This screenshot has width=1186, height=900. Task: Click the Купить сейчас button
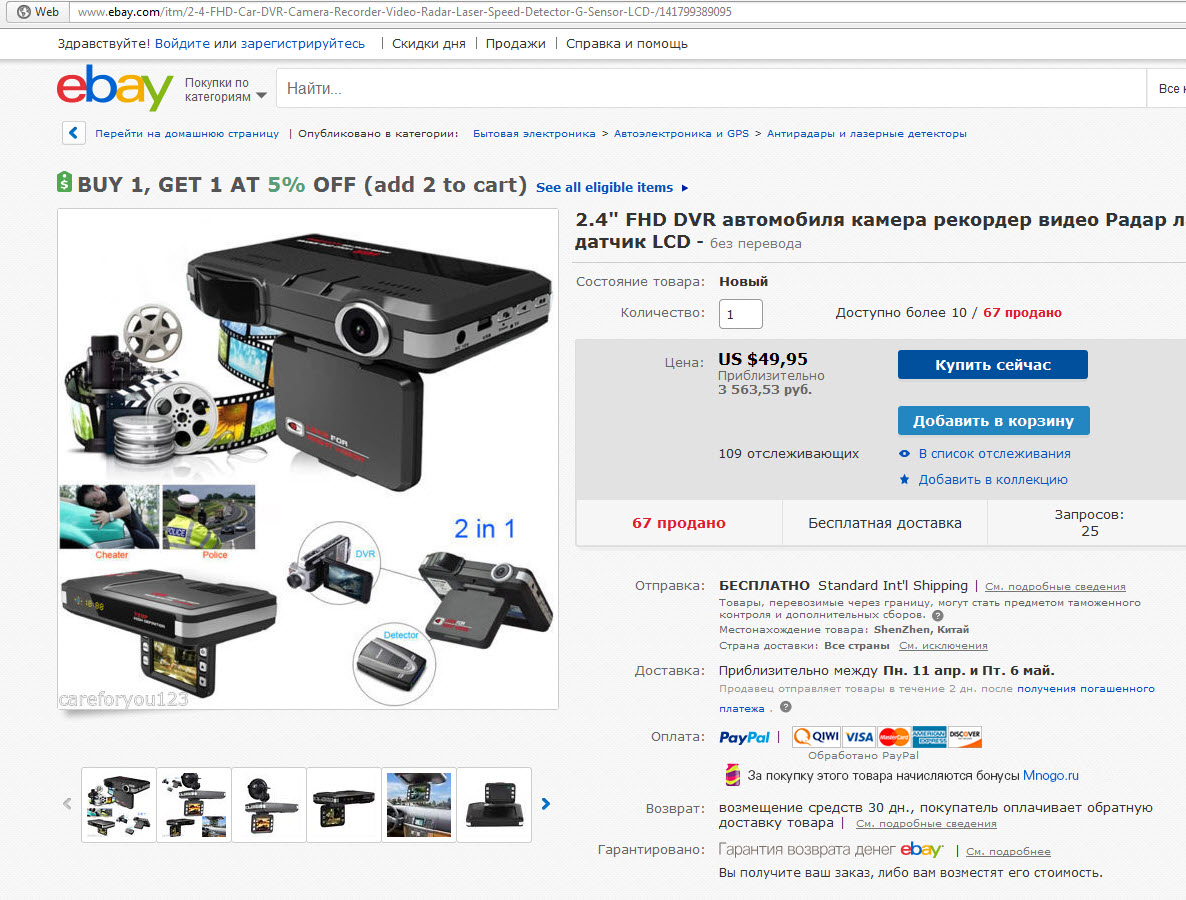pyautogui.click(x=992, y=365)
